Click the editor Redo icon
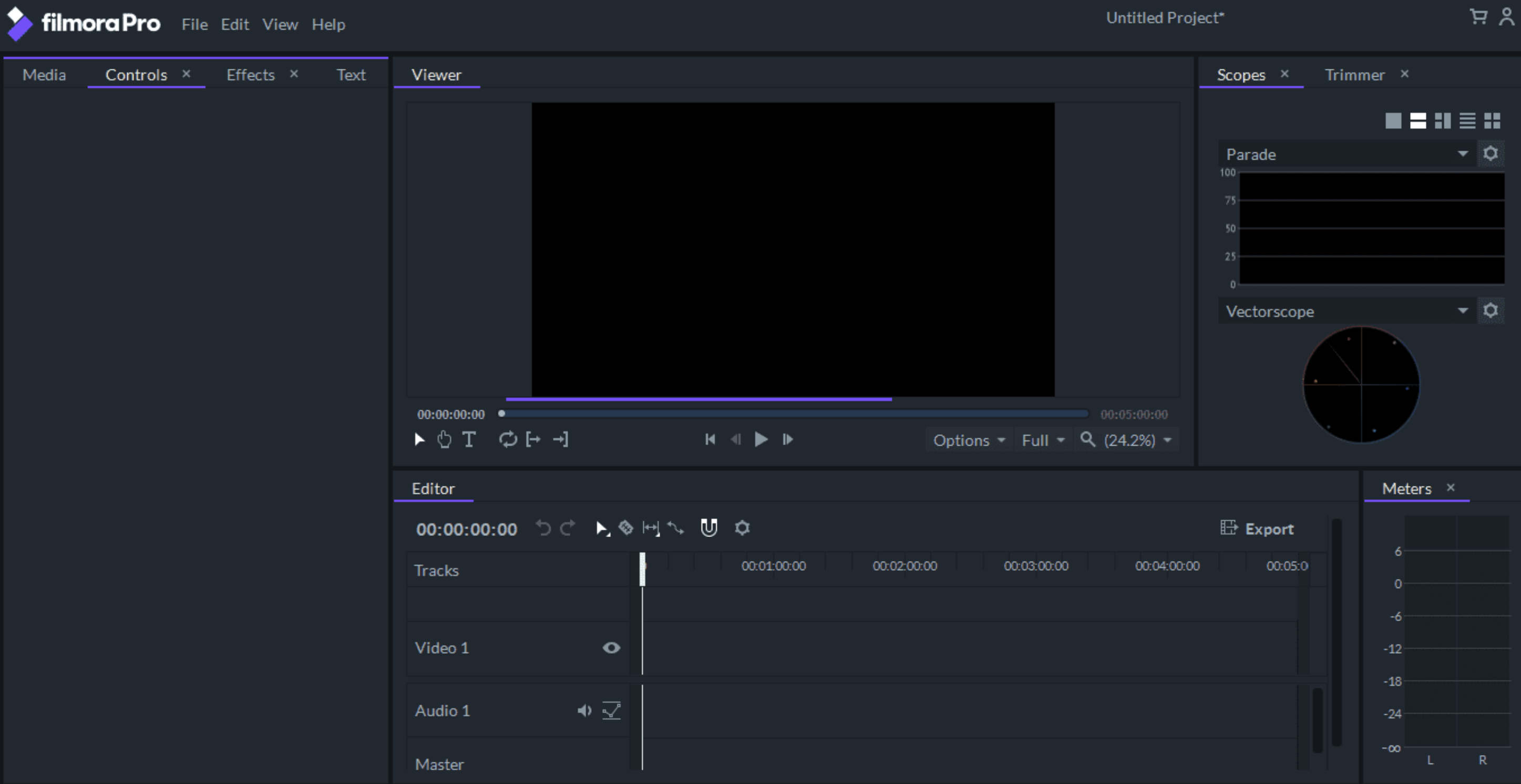 (x=568, y=528)
